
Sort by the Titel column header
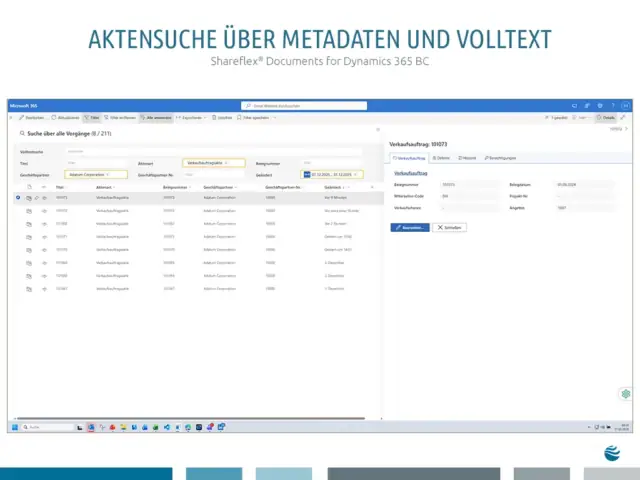[60, 187]
